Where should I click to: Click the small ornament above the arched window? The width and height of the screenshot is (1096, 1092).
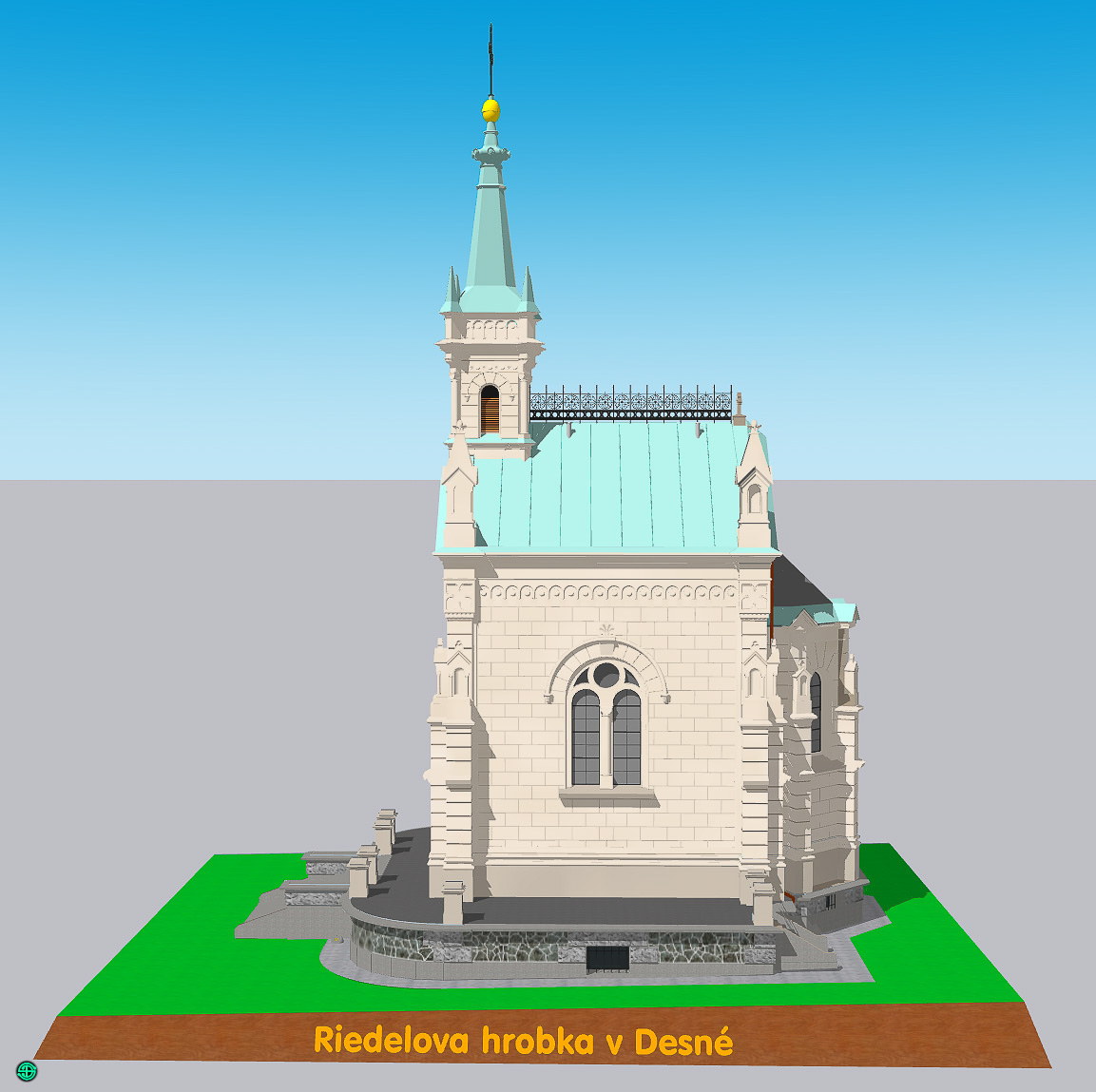tap(606, 632)
